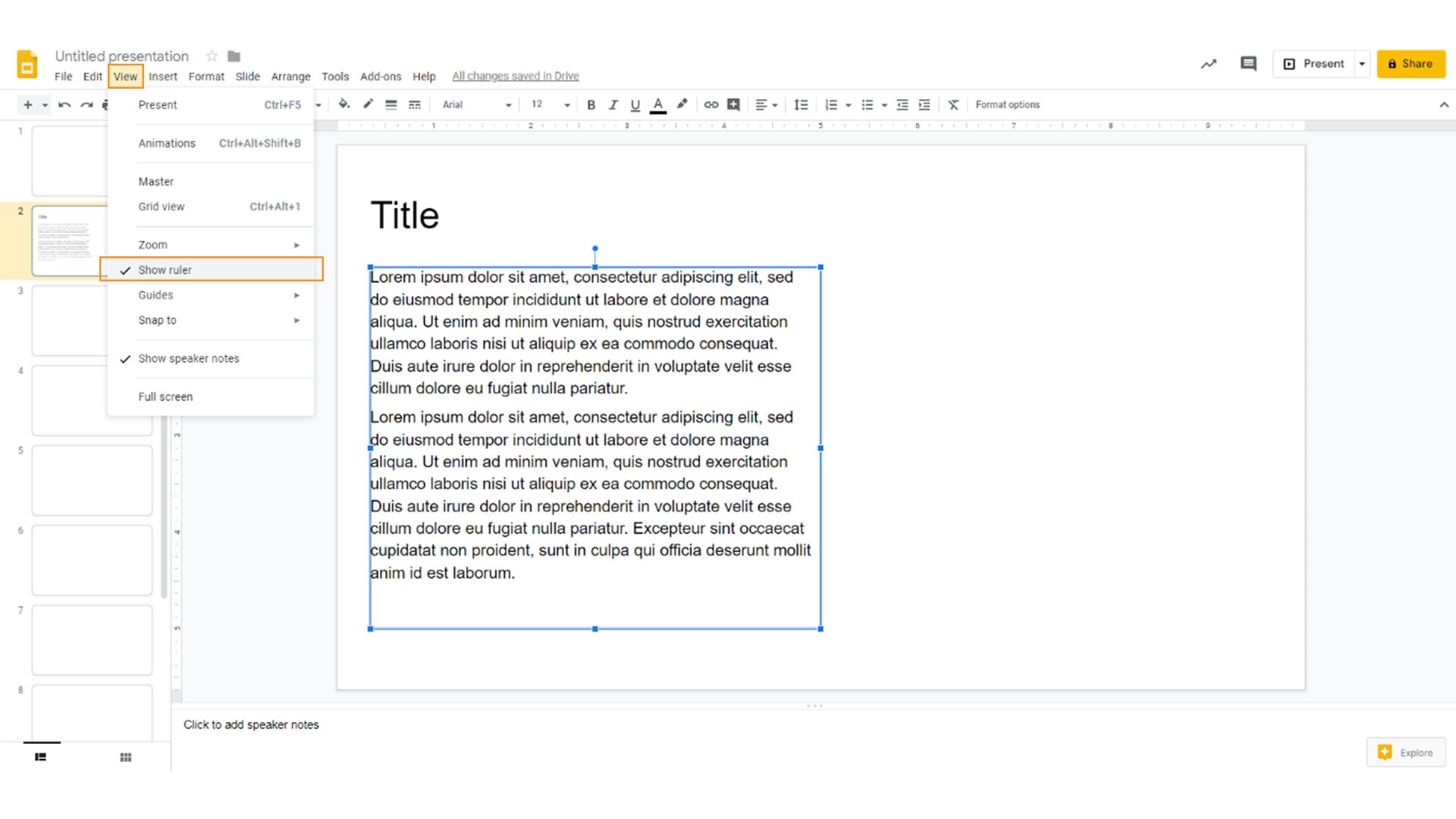The height and width of the screenshot is (819, 1456).
Task: Toggle Show speaker notes option
Action: [x=189, y=358]
